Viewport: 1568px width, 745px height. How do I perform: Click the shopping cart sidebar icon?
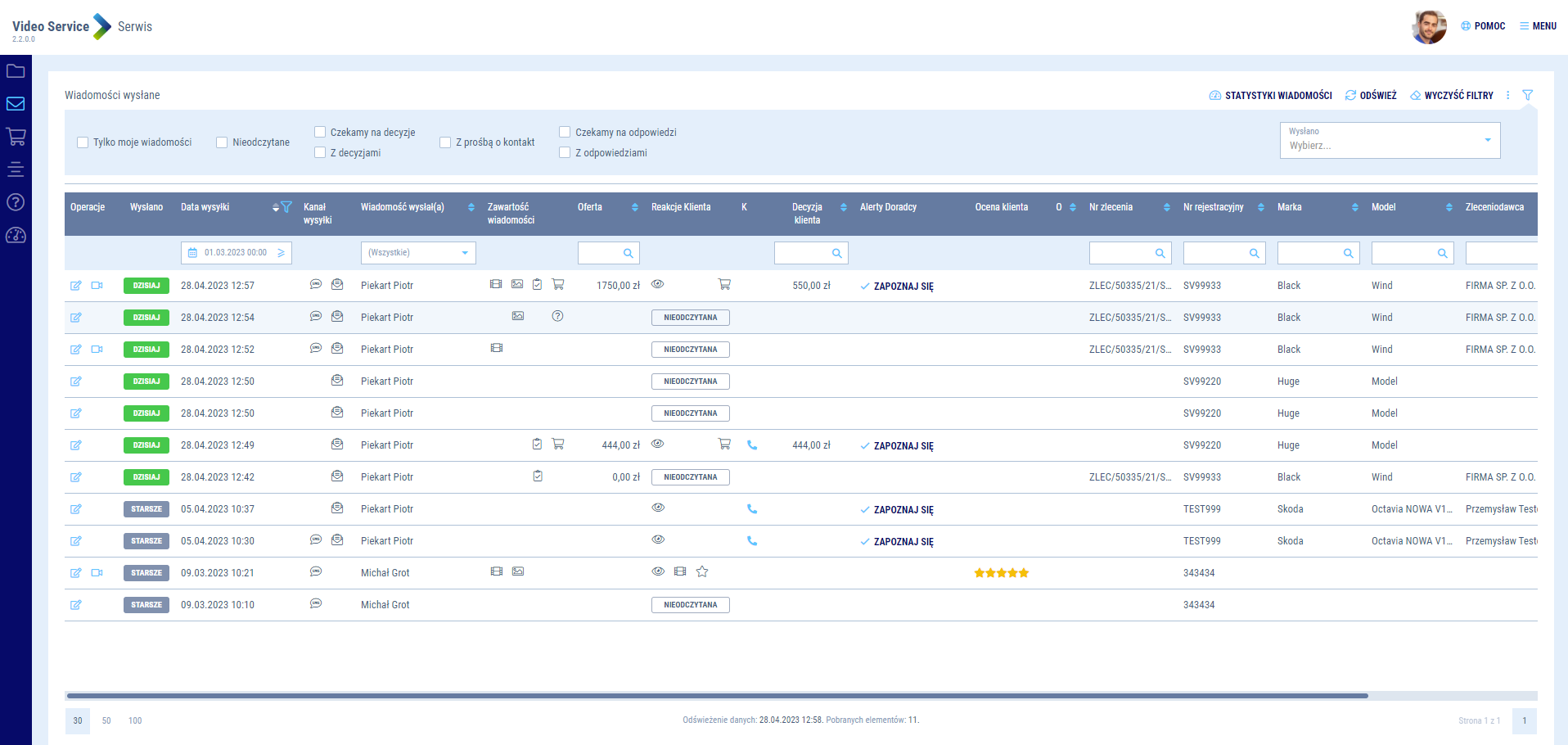tap(16, 137)
